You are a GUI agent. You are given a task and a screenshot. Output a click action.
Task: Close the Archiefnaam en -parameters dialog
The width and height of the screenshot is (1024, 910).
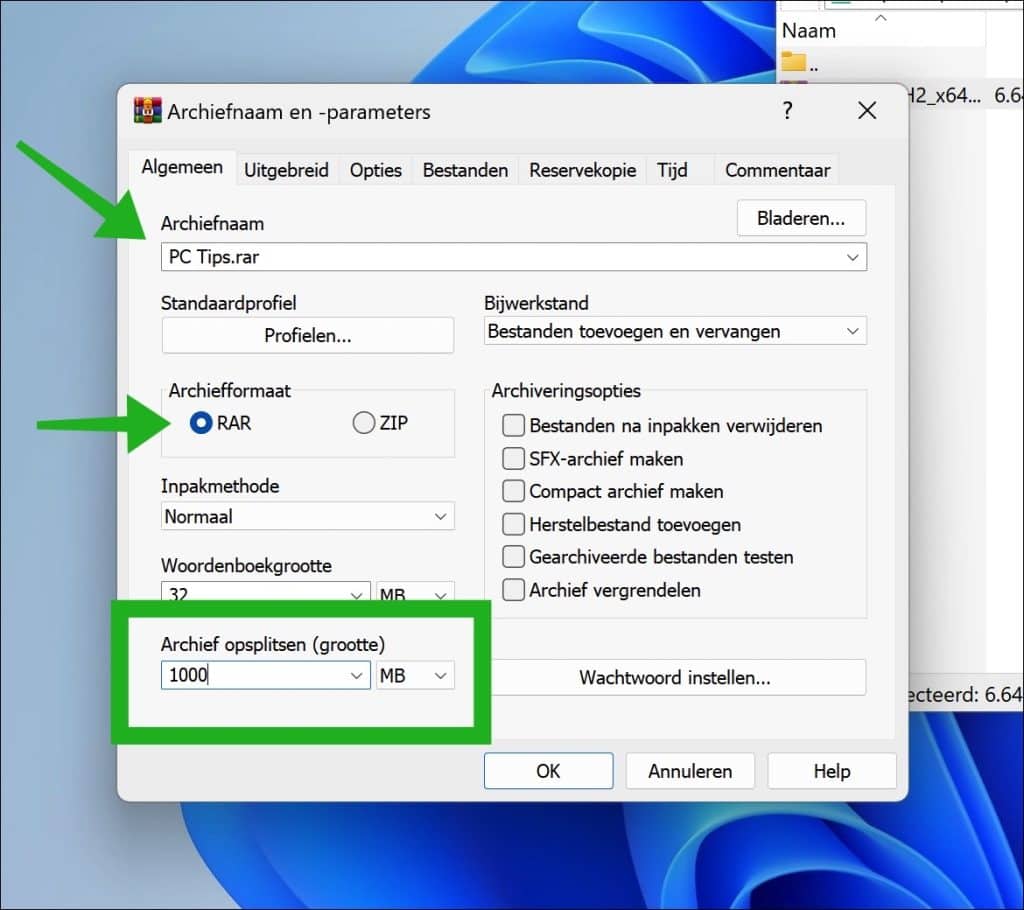click(x=867, y=110)
